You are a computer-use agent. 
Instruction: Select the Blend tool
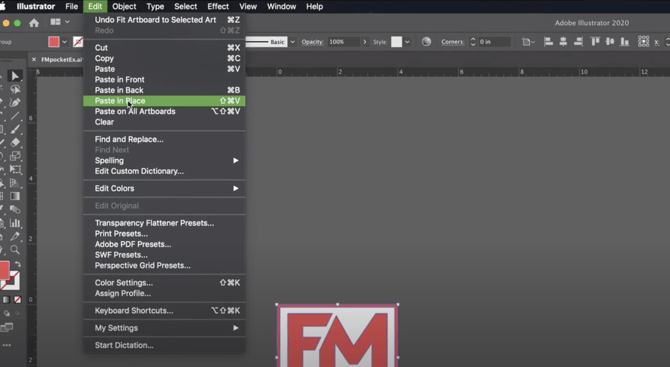point(15,209)
